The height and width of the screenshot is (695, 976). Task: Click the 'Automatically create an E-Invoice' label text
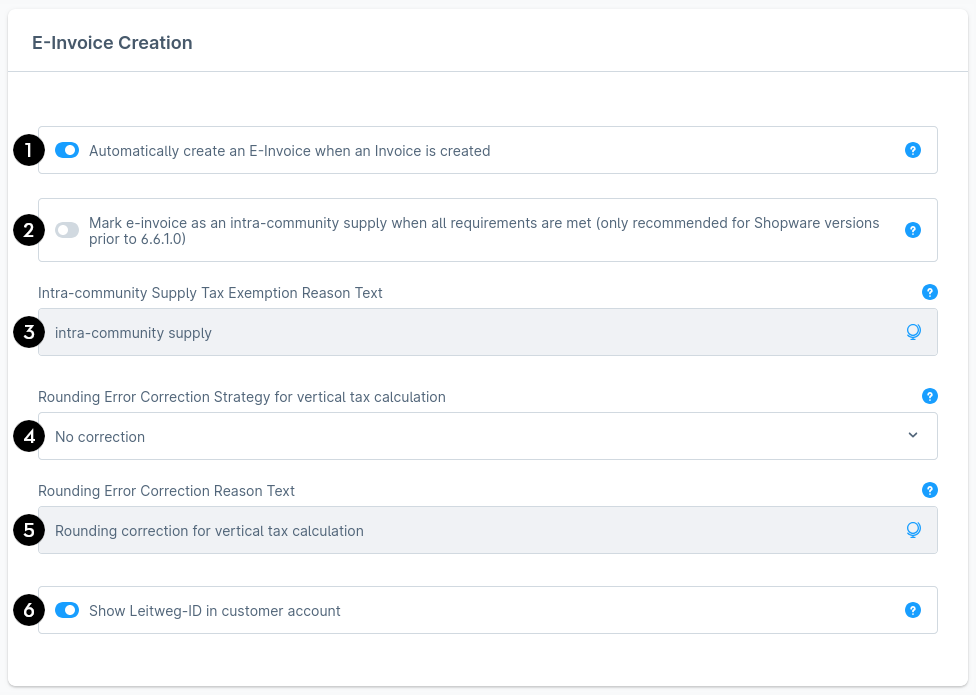[x=289, y=151]
